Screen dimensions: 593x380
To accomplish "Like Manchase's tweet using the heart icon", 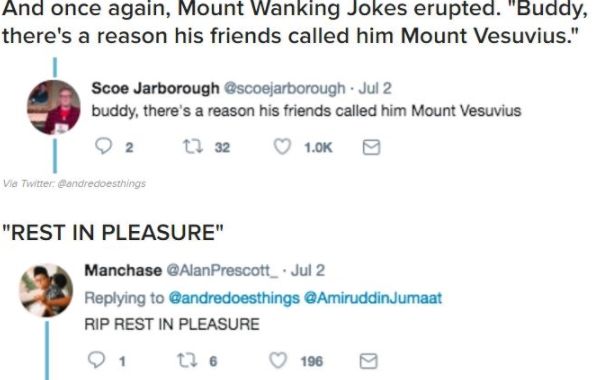I will tap(278, 361).
